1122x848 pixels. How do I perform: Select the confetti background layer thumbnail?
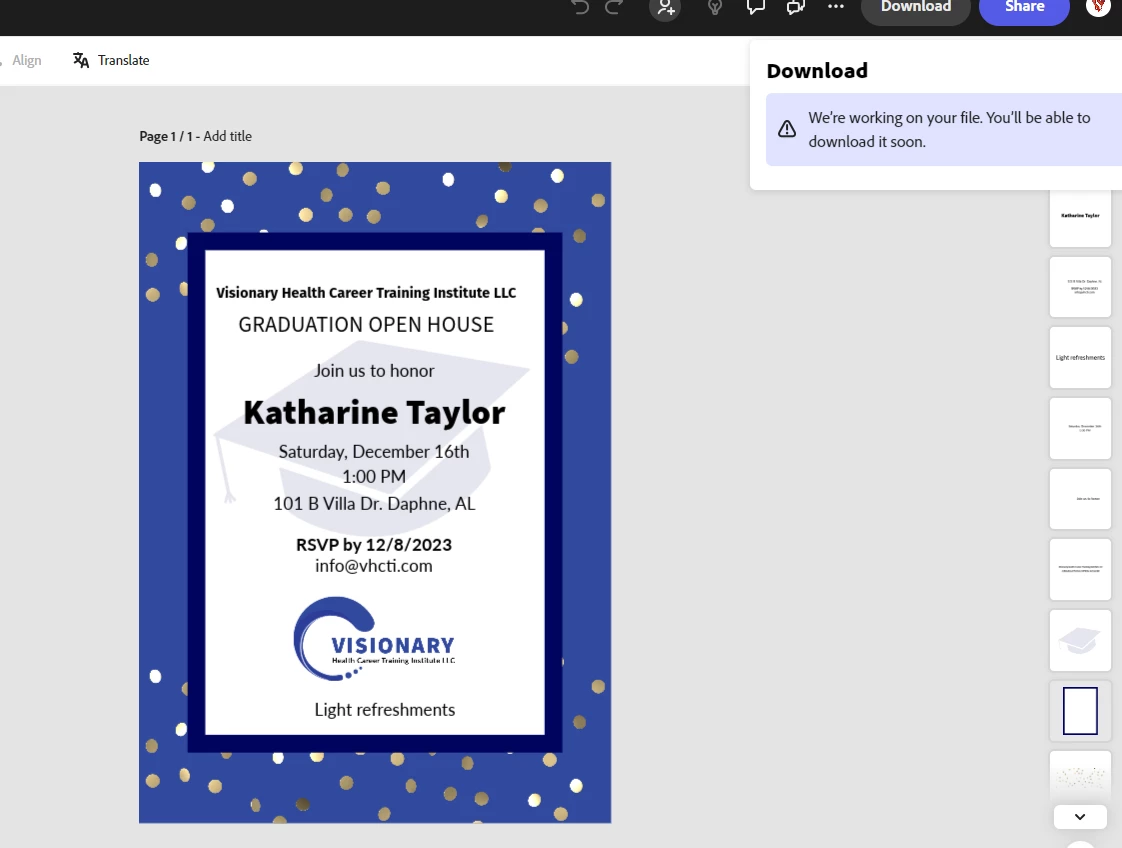click(1080, 776)
